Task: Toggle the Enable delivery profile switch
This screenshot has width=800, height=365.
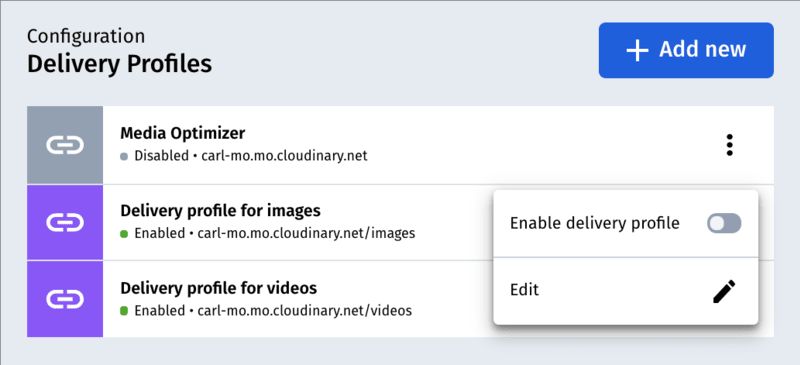Action: [x=723, y=224]
